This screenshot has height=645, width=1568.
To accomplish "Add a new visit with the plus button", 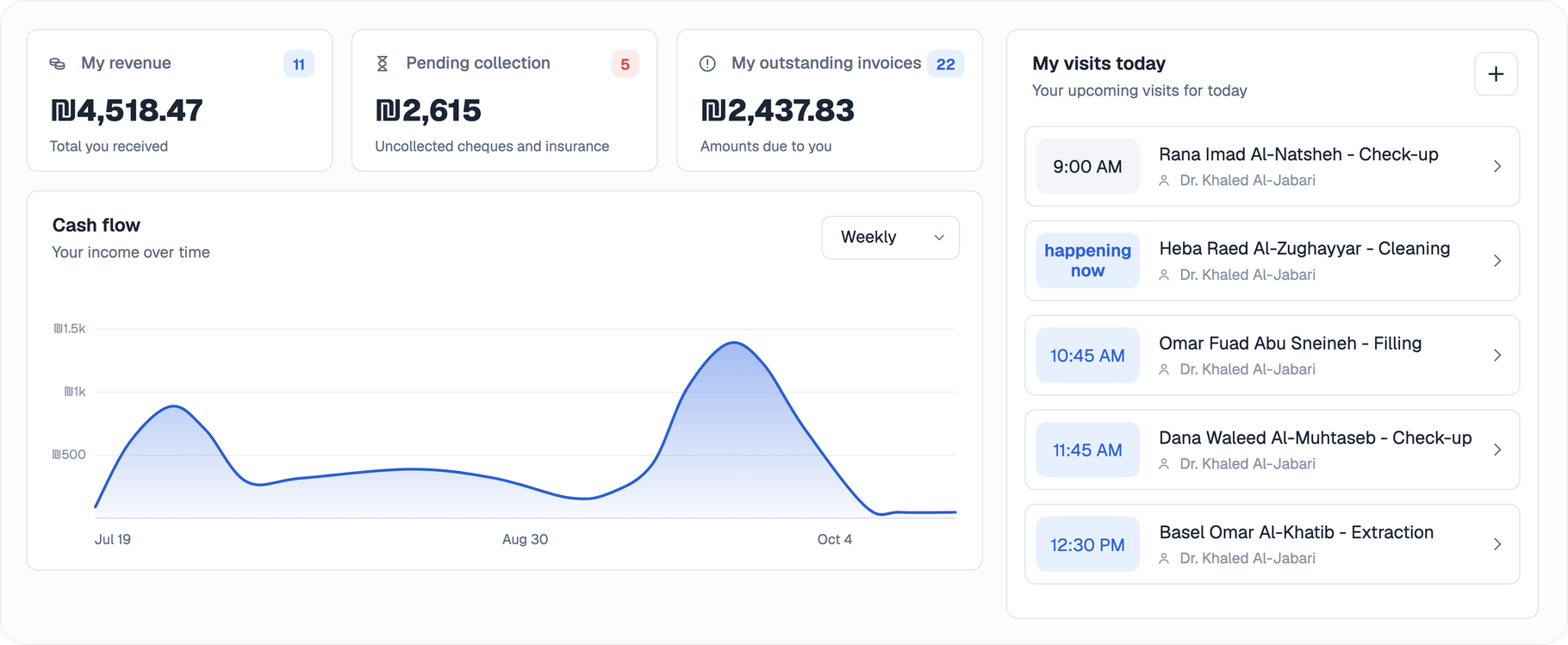I will point(1496,74).
